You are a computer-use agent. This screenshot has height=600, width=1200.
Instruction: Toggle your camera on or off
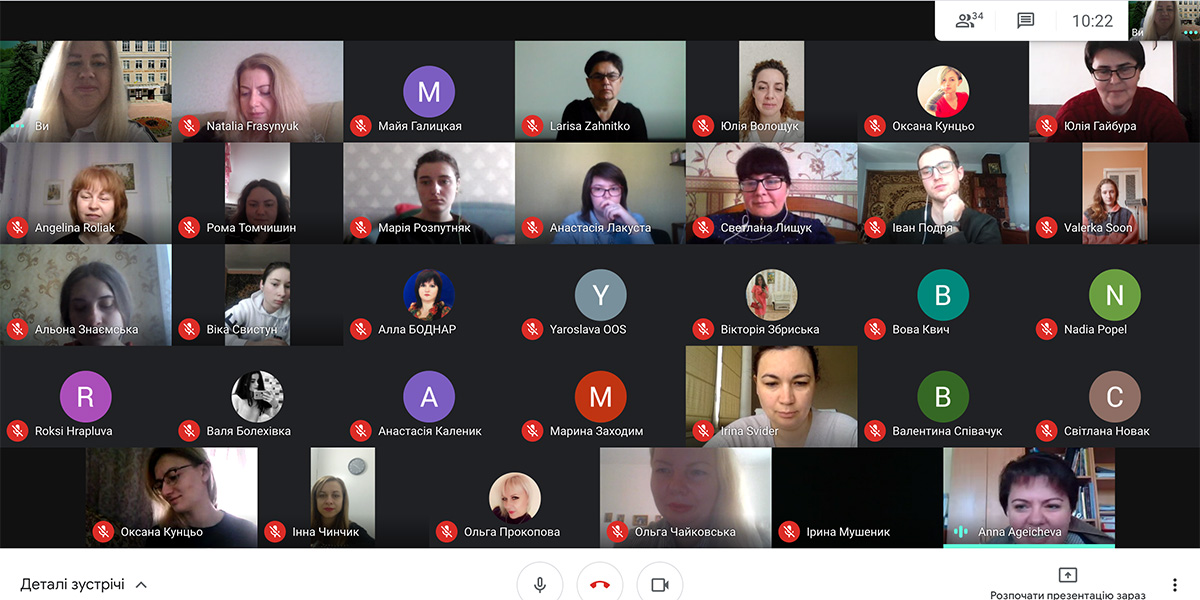(659, 584)
